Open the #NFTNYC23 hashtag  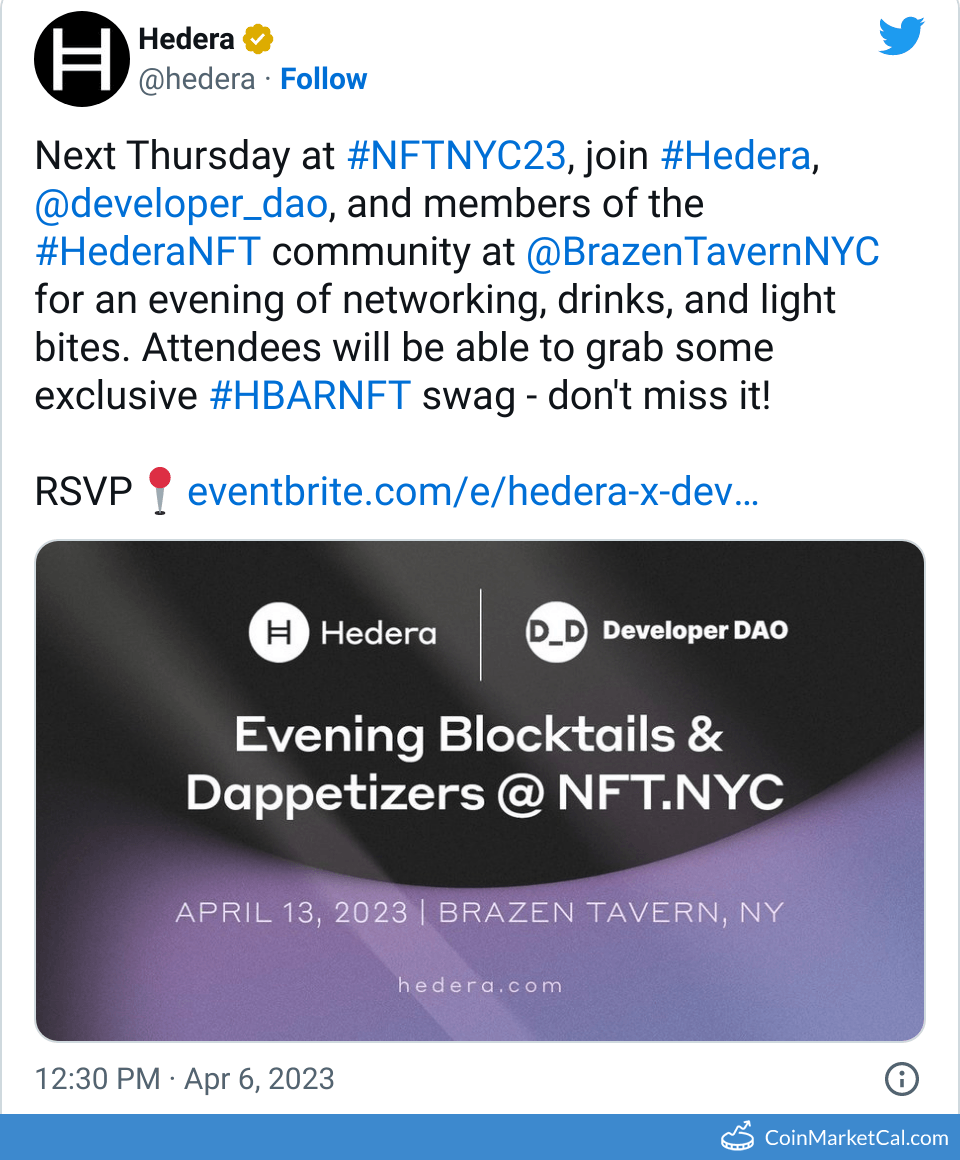pyautogui.click(x=456, y=156)
